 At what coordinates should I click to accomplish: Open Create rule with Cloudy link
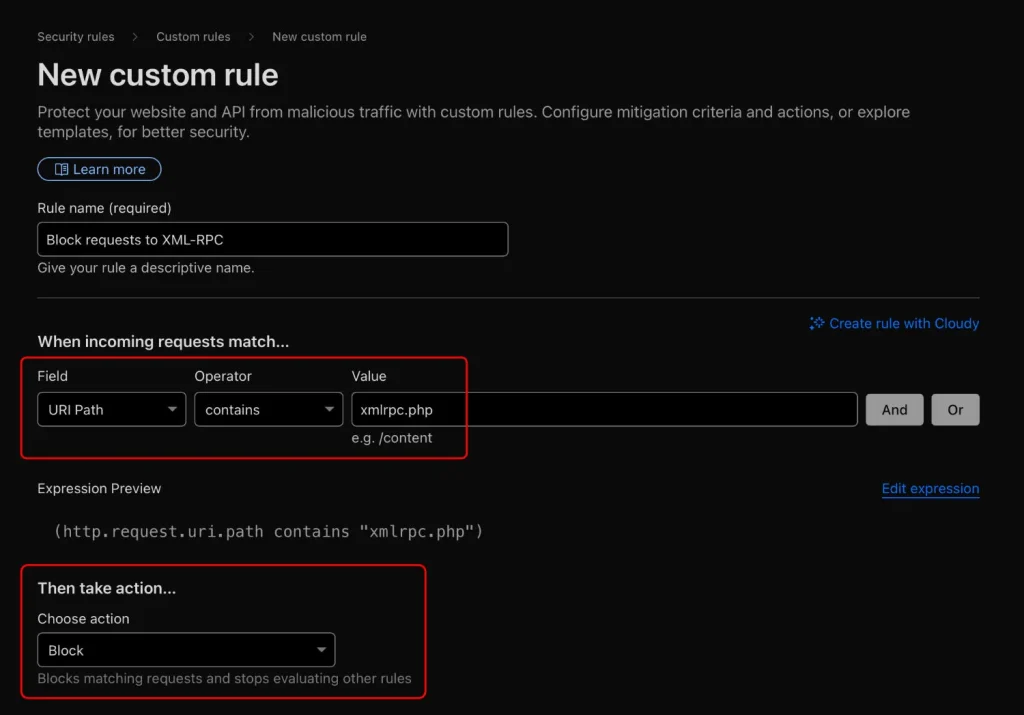click(894, 323)
